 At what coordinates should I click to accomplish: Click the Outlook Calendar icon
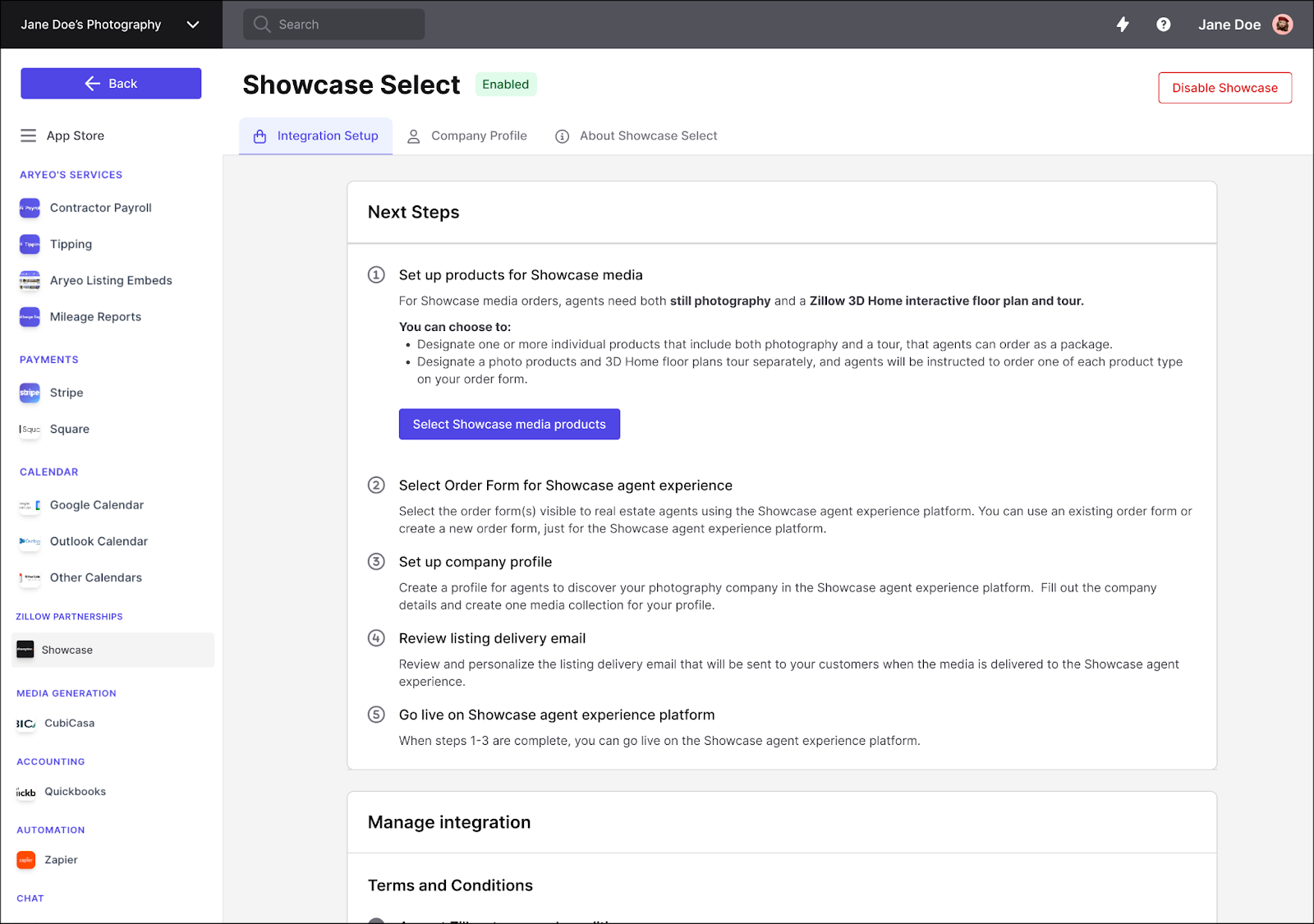30,541
